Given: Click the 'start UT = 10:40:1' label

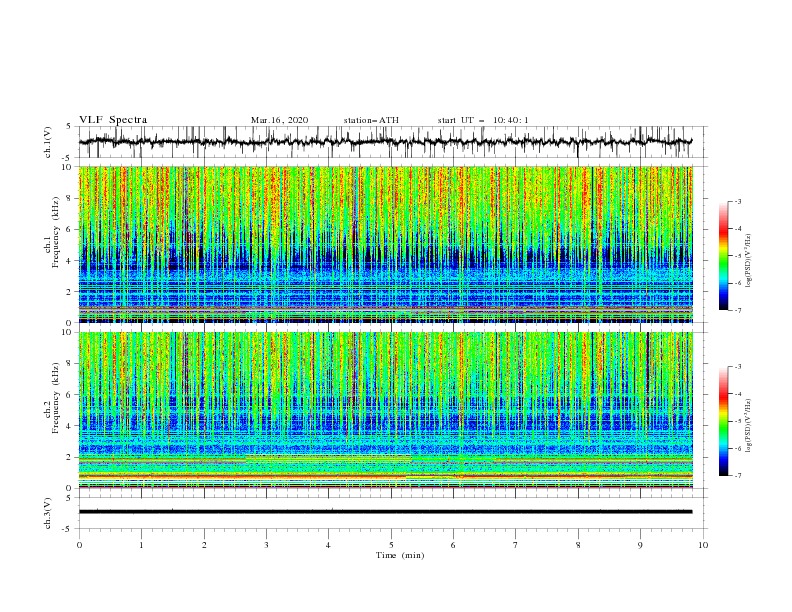Looking at the screenshot, I should click(483, 120).
